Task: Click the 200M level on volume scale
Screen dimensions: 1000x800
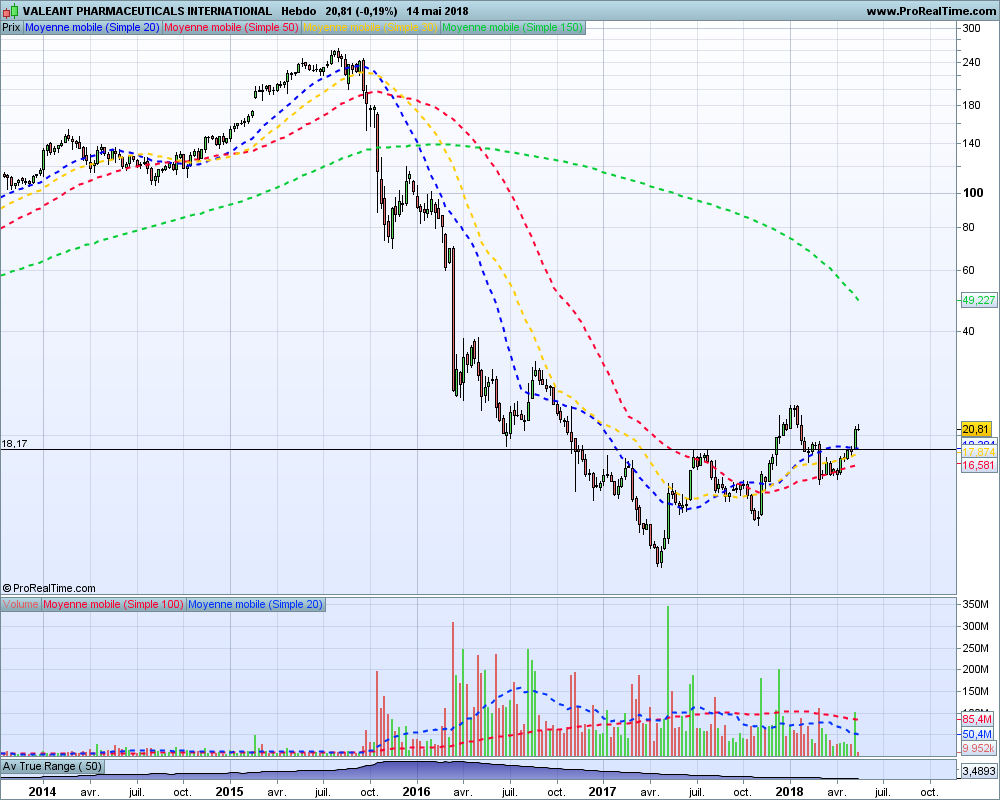Action: pyautogui.click(x=976, y=669)
